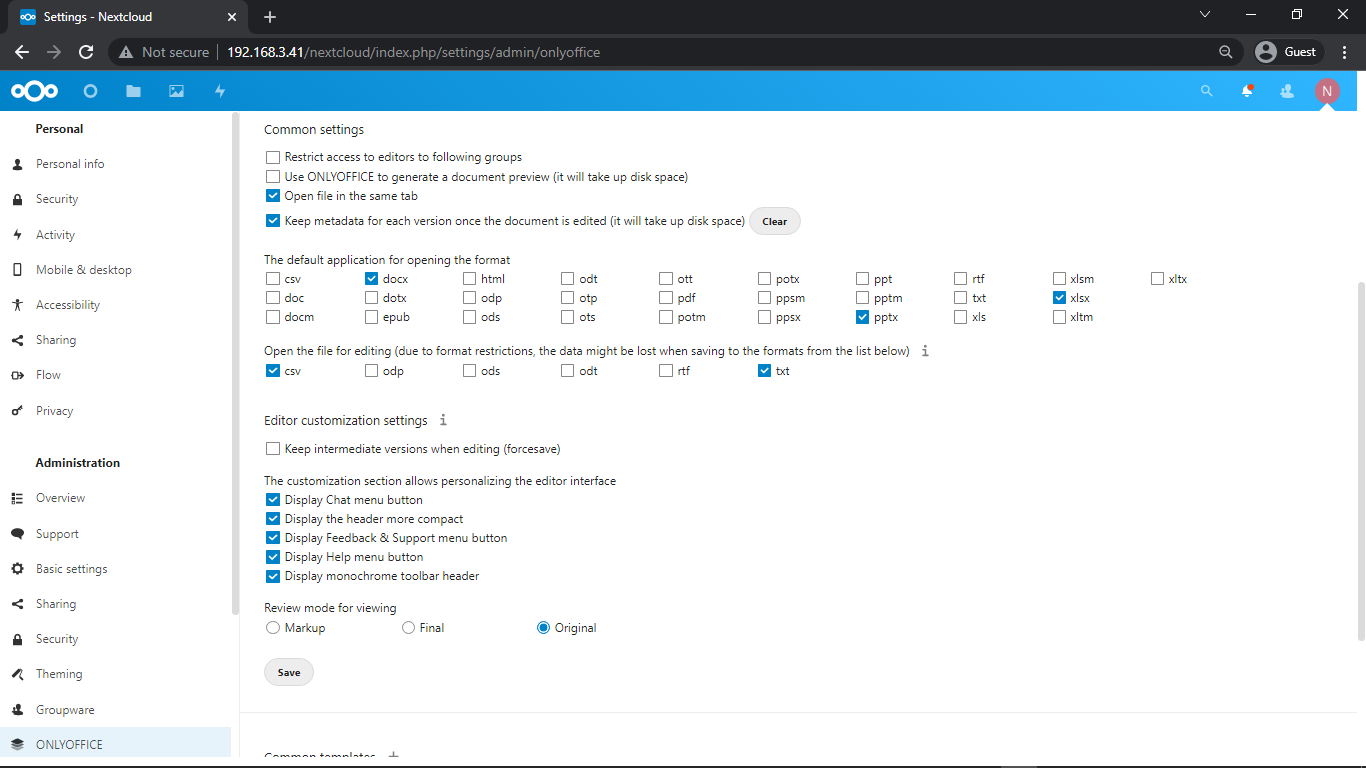Uncheck xlsx default application checkbox
The width and height of the screenshot is (1366, 768).
coord(1060,298)
